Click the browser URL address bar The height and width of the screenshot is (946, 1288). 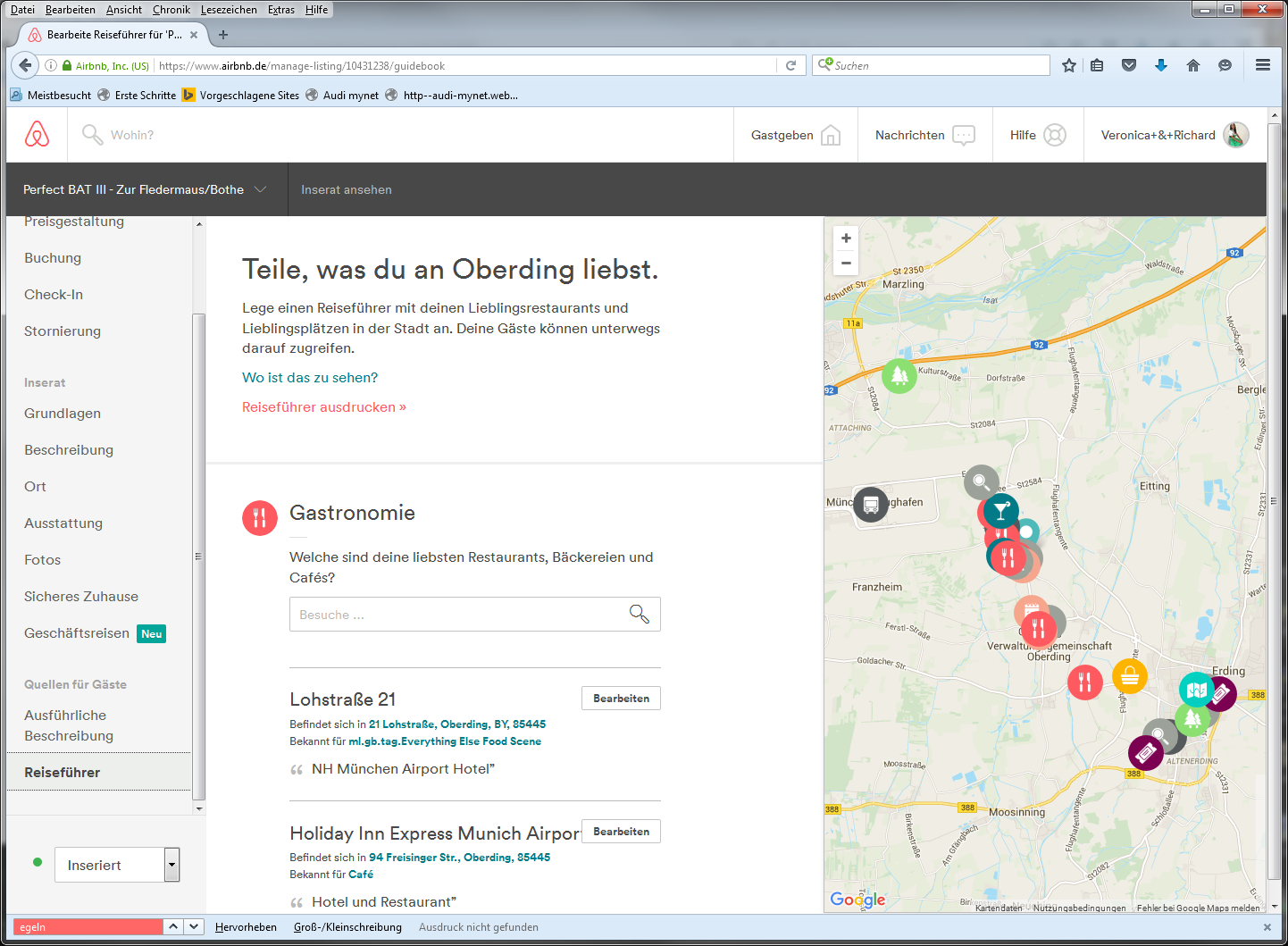click(466, 65)
